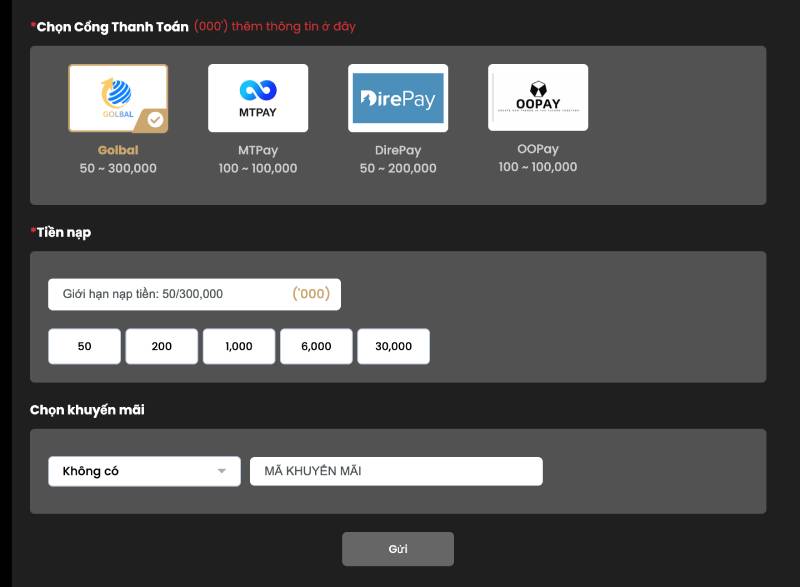
Task: Choose the 50 preset amount
Action: 84,346
